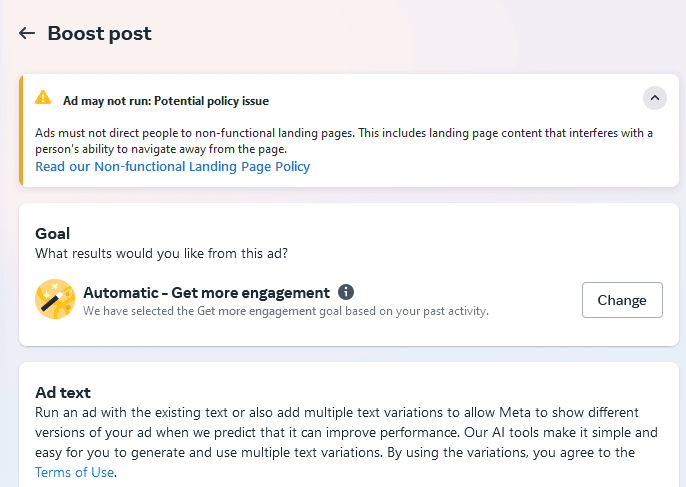
Task: Open the Terms of Use link
Action: (x=75, y=472)
